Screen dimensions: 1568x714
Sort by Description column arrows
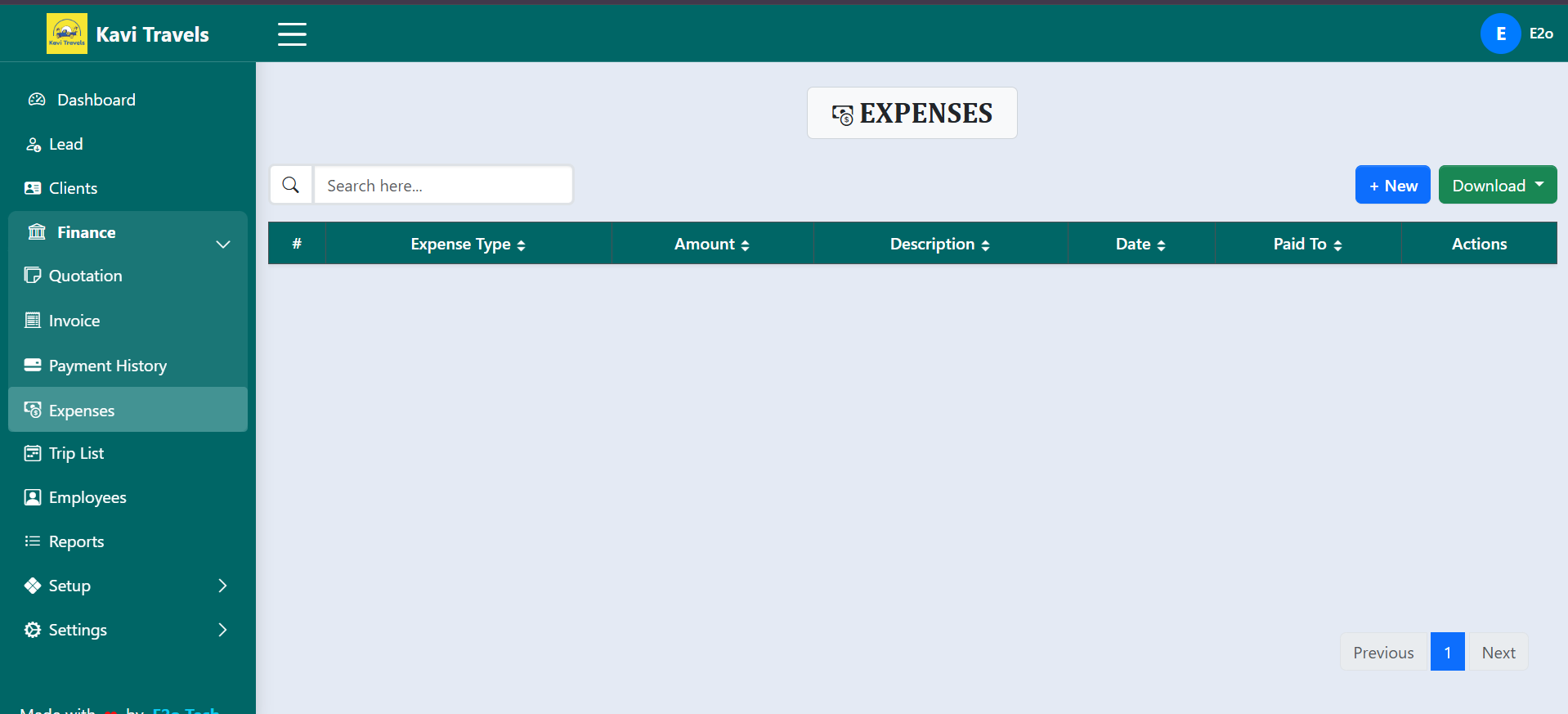[985, 245]
